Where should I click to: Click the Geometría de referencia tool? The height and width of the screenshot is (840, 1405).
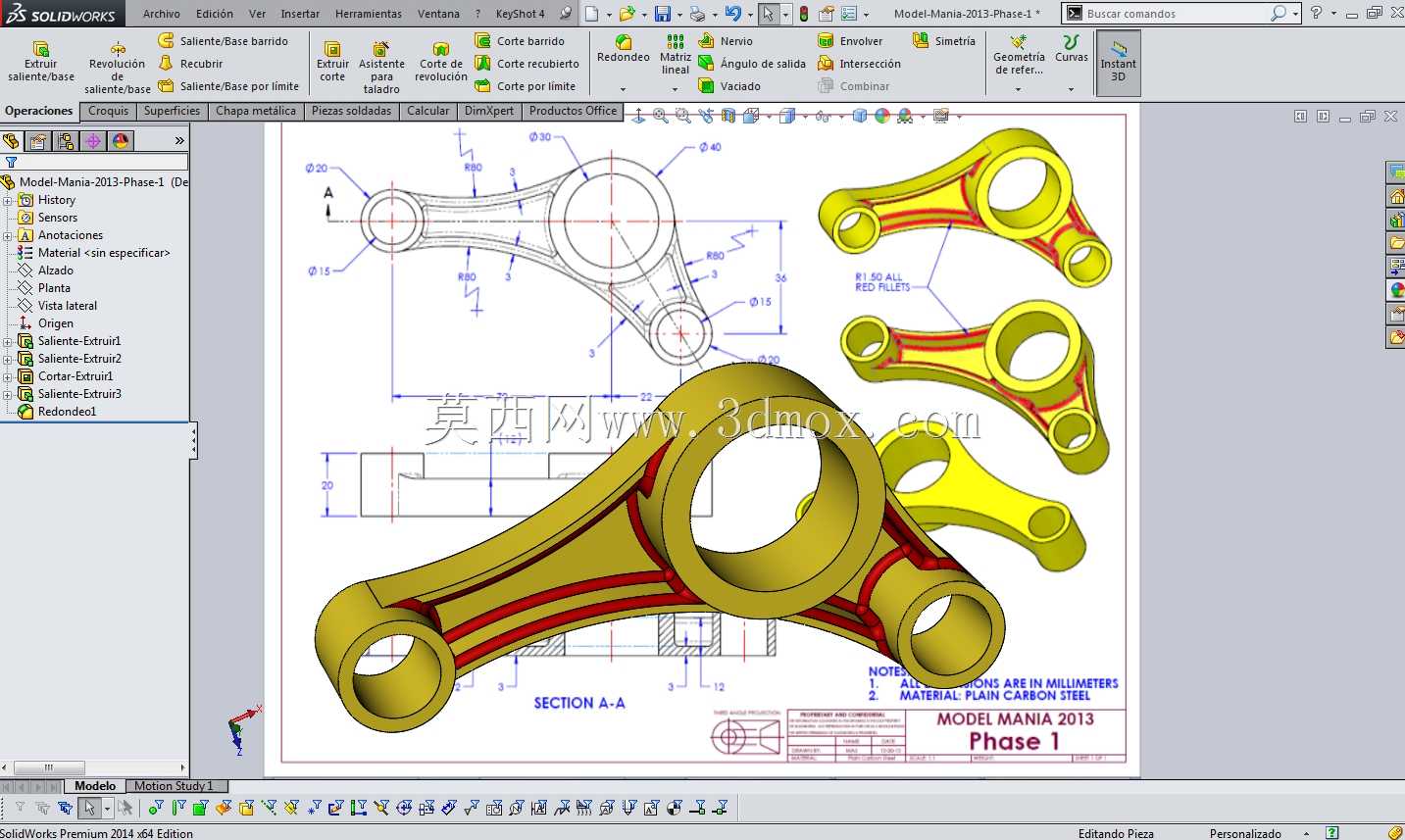pyautogui.click(x=1019, y=55)
